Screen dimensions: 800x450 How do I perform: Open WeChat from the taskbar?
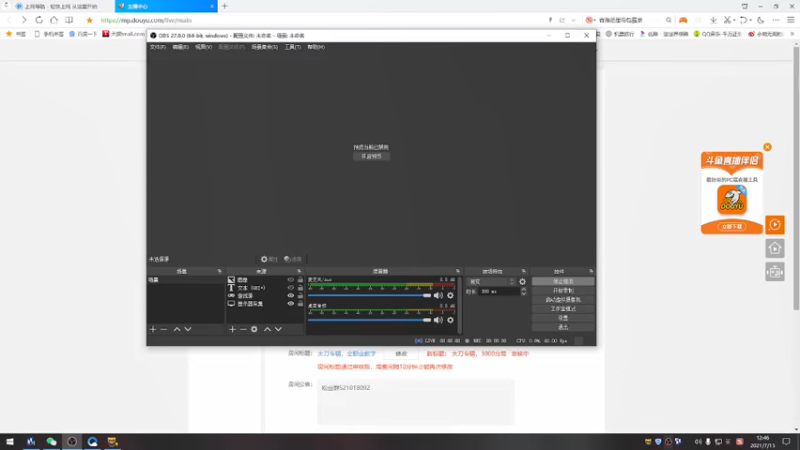click(51, 442)
